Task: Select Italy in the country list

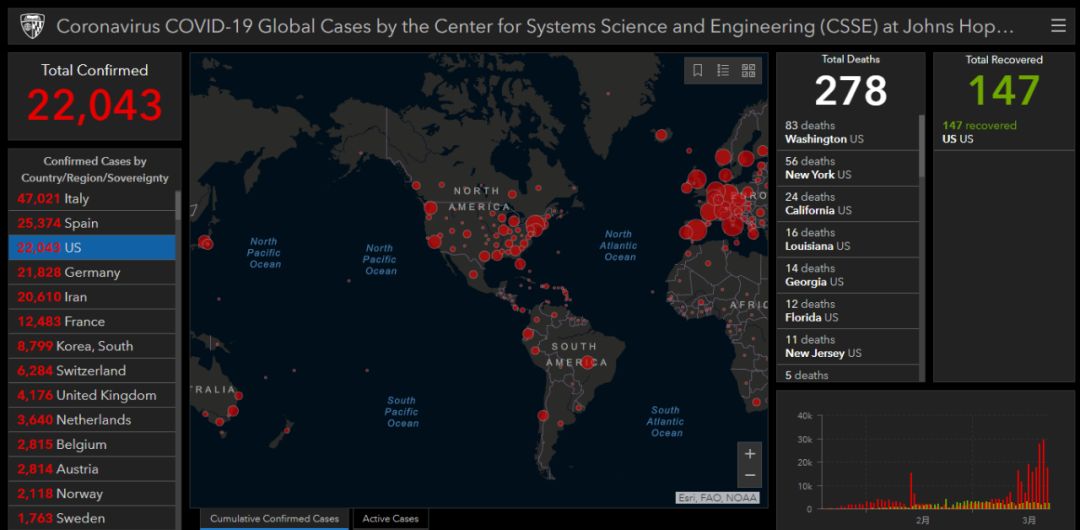Action: (92, 198)
